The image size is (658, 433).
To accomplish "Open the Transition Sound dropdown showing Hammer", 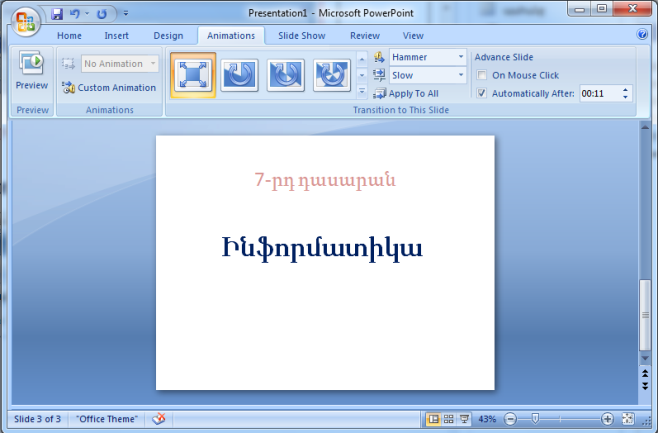I will coord(428,57).
